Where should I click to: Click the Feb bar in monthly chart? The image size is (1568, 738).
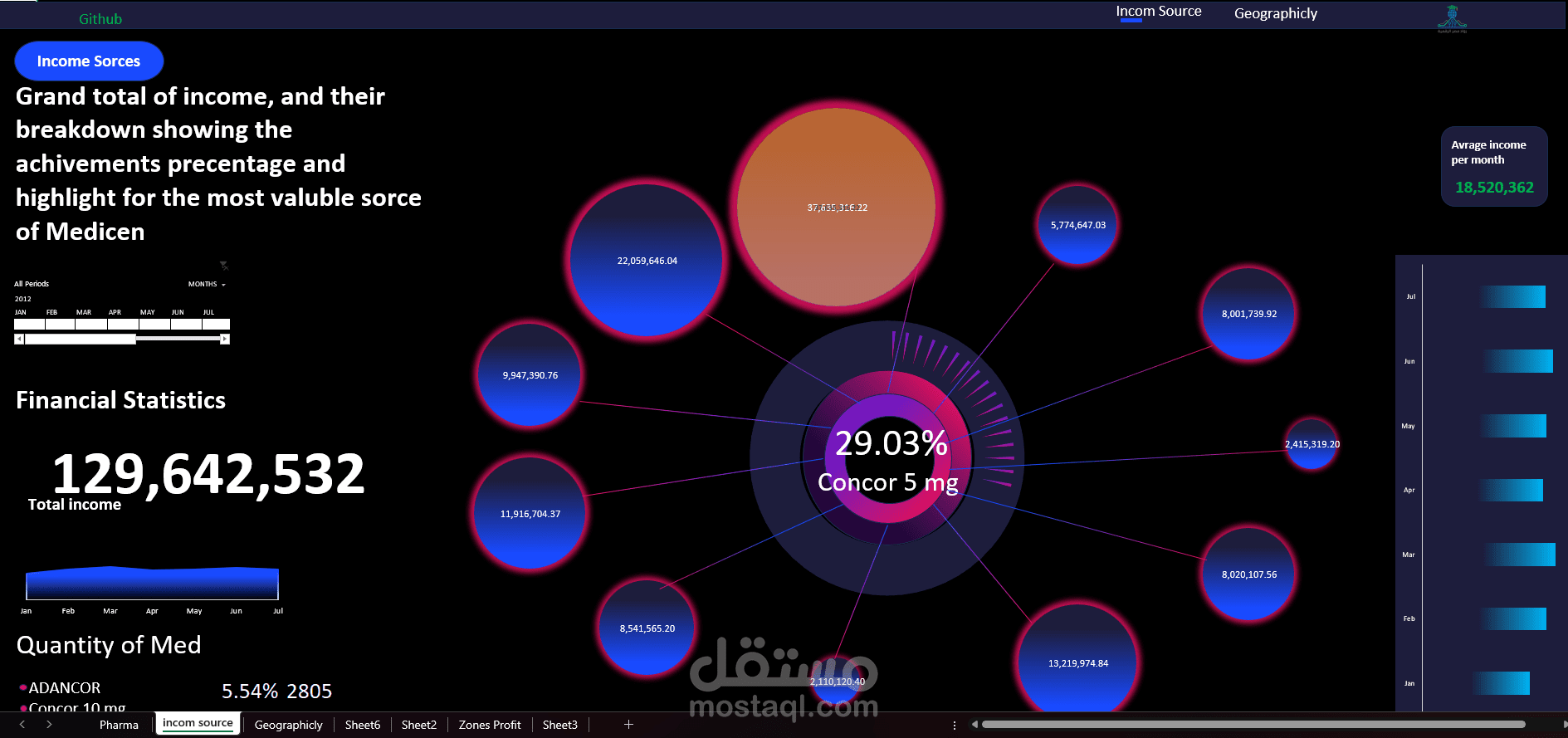coord(1512,619)
